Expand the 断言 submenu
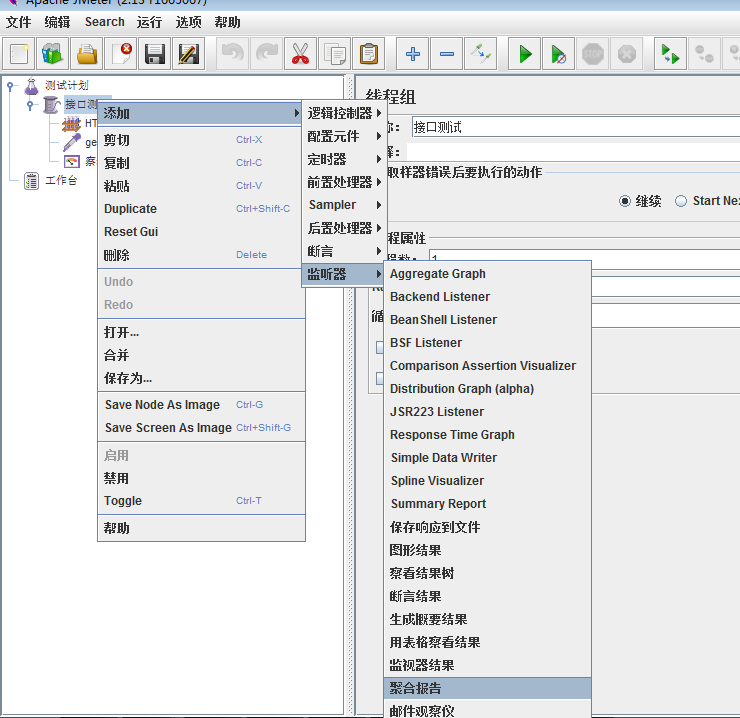This screenshot has height=718, width=740. [x=344, y=251]
